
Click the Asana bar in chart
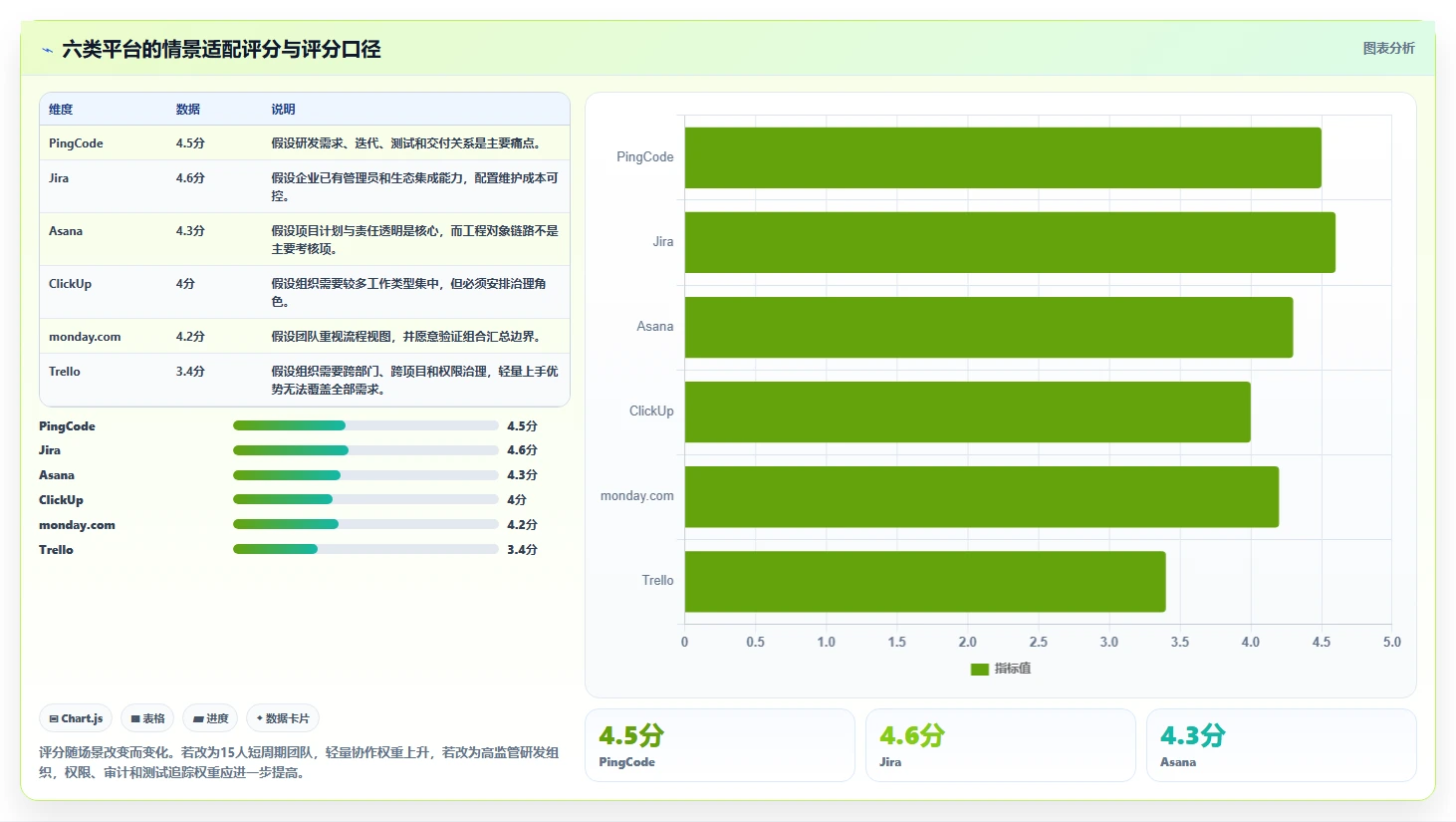click(x=989, y=327)
